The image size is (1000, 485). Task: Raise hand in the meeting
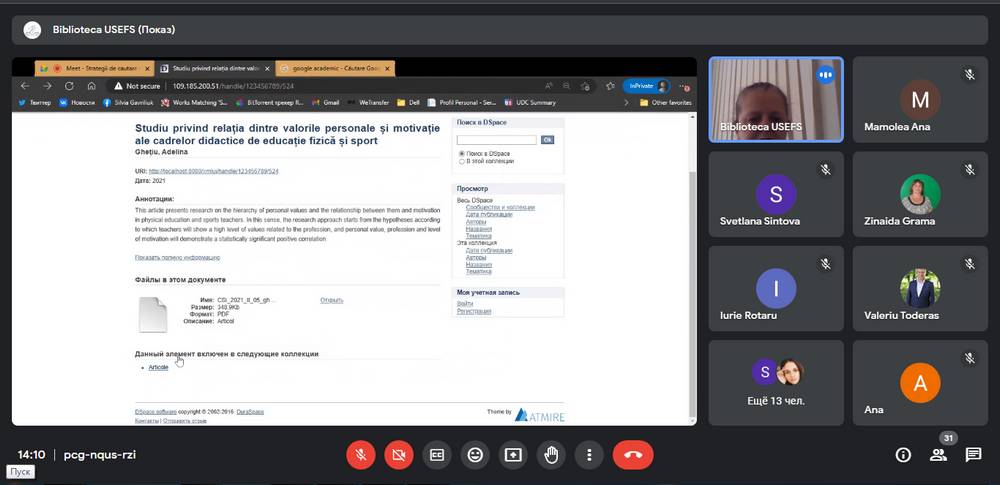[x=551, y=455]
